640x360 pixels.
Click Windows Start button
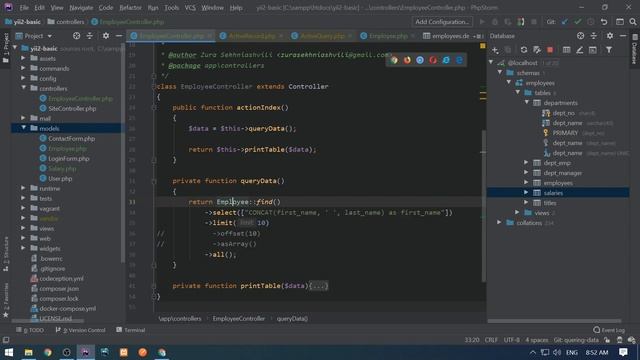point(9,352)
